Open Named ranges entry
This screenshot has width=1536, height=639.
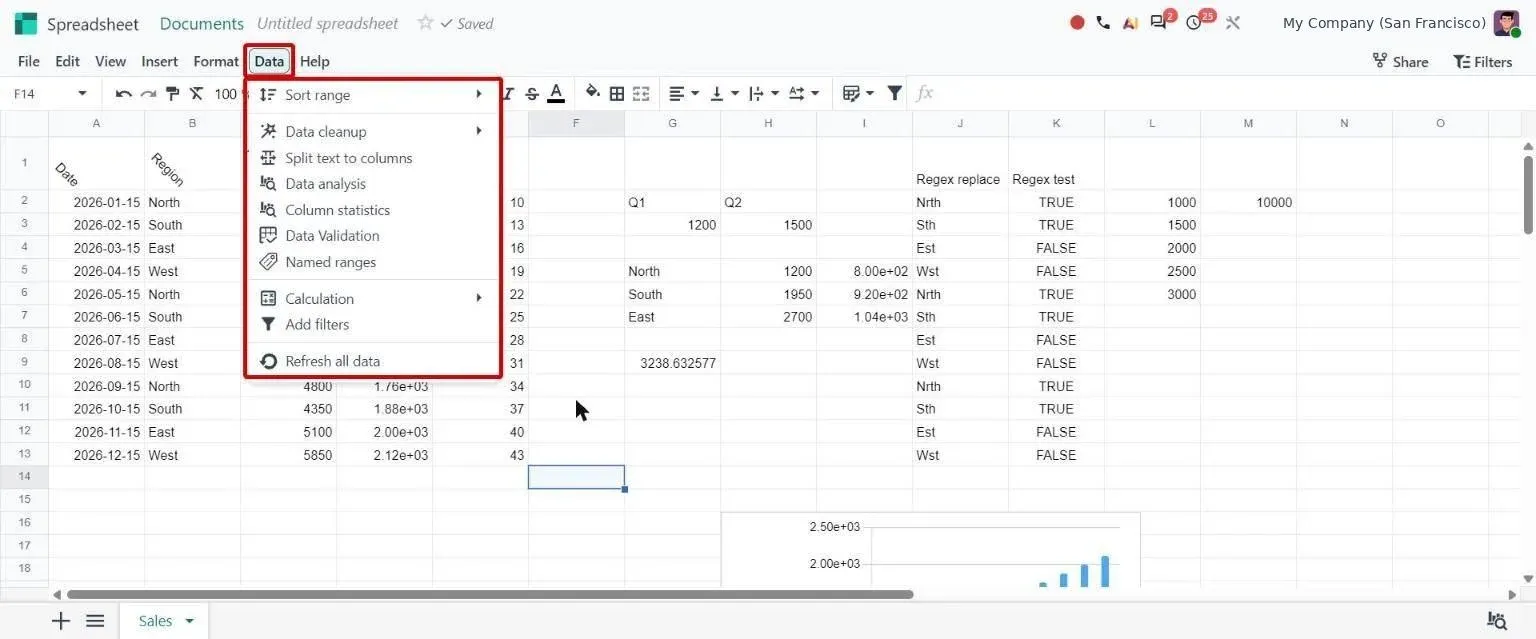[x=372, y=262]
